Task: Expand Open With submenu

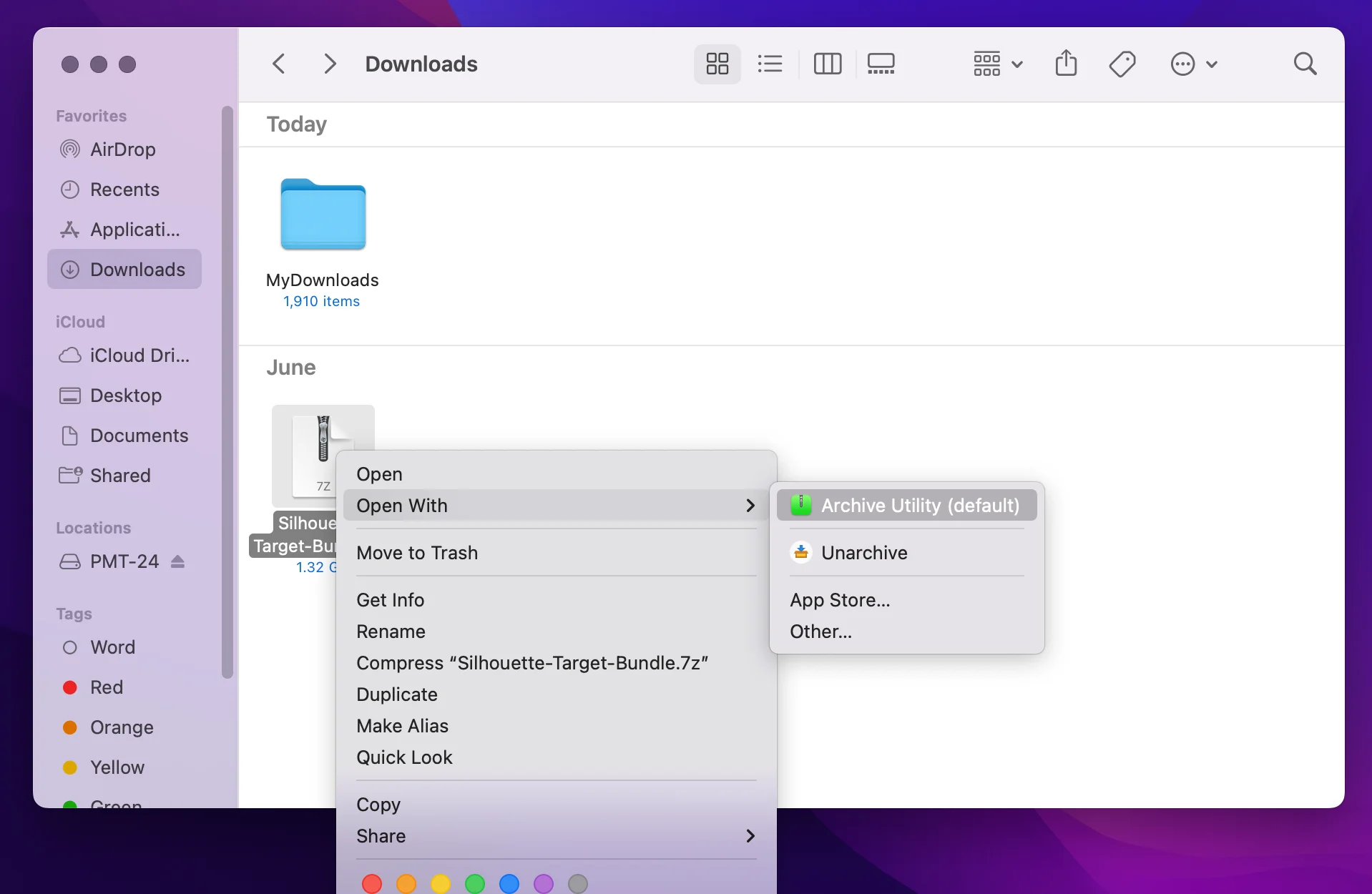Action: tap(557, 506)
